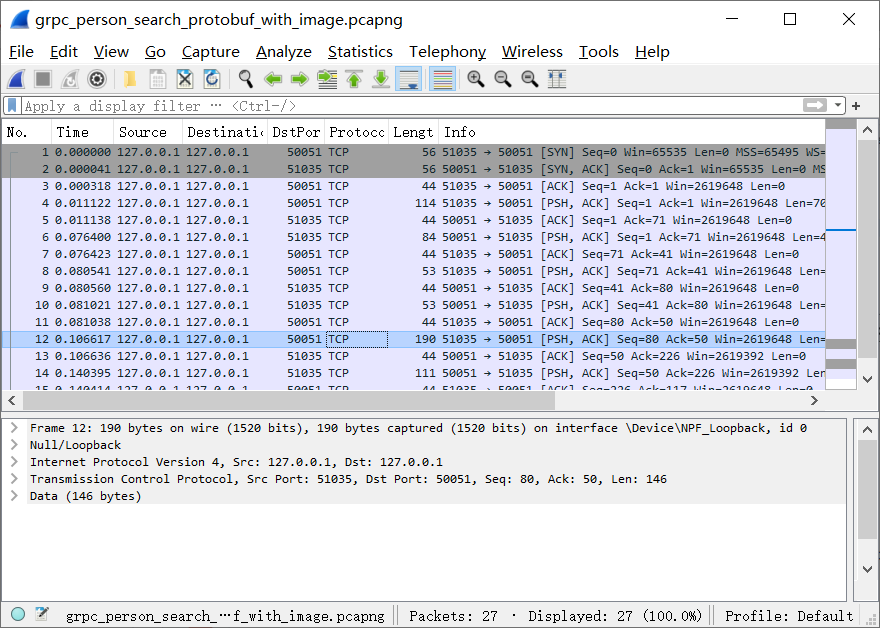Open the Statistics menu
The width and height of the screenshot is (880, 628).
pos(360,51)
